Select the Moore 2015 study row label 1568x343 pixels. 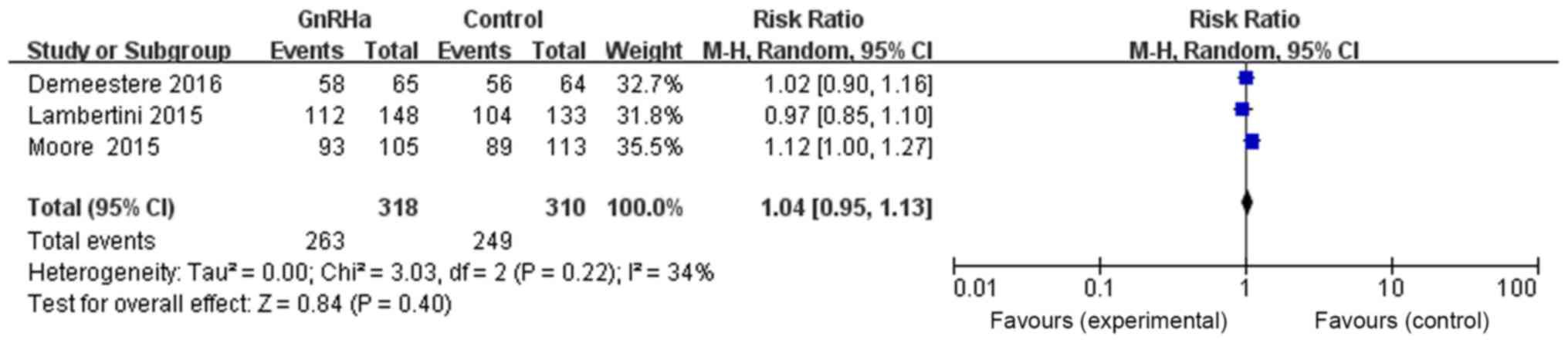pos(93,147)
